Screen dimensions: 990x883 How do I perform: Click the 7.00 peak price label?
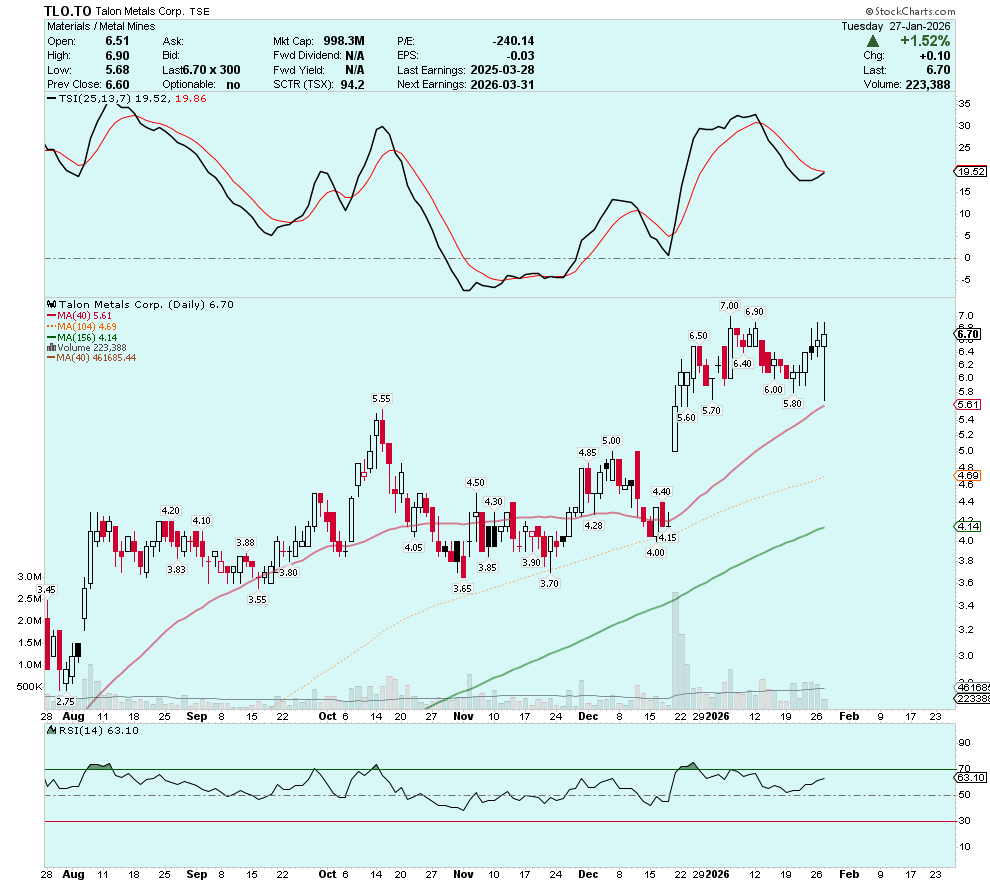pos(729,305)
